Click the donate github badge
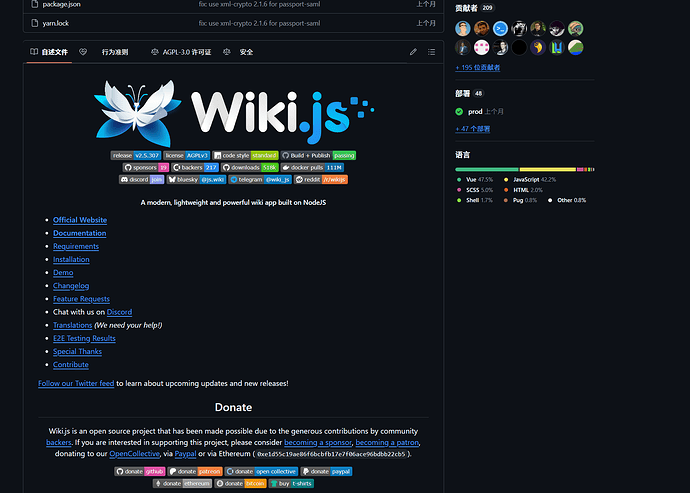The image size is (690, 493). click(x=140, y=471)
